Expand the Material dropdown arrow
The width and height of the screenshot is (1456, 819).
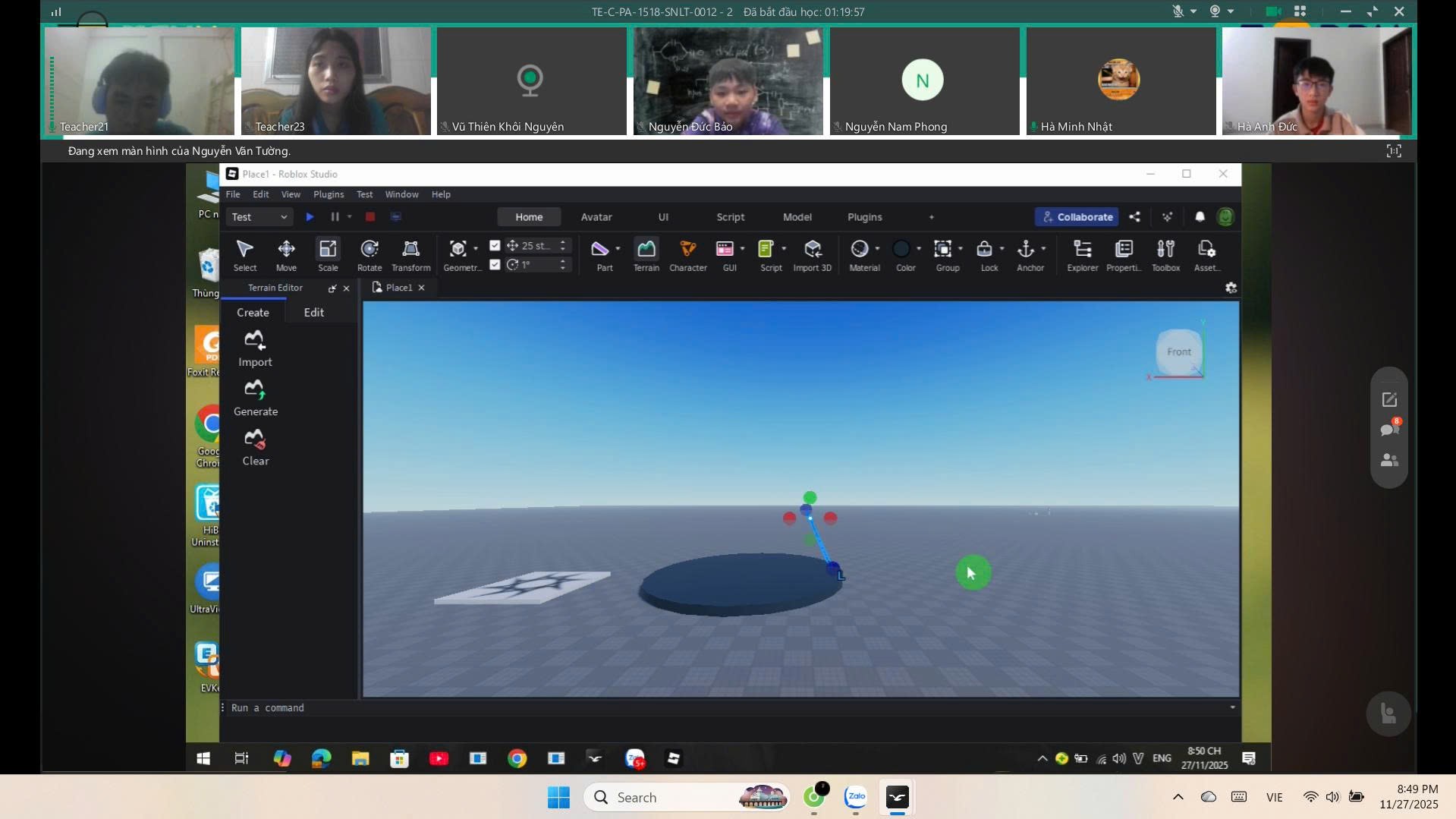tap(877, 249)
